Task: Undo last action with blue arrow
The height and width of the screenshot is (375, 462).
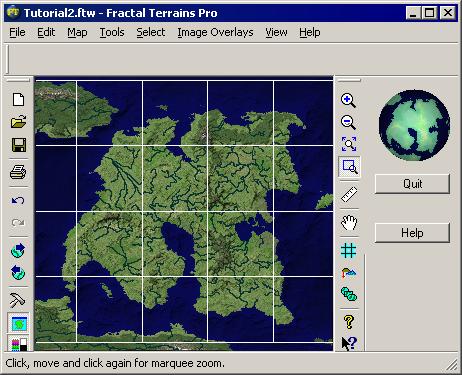Action: pyautogui.click(x=18, y=200)
